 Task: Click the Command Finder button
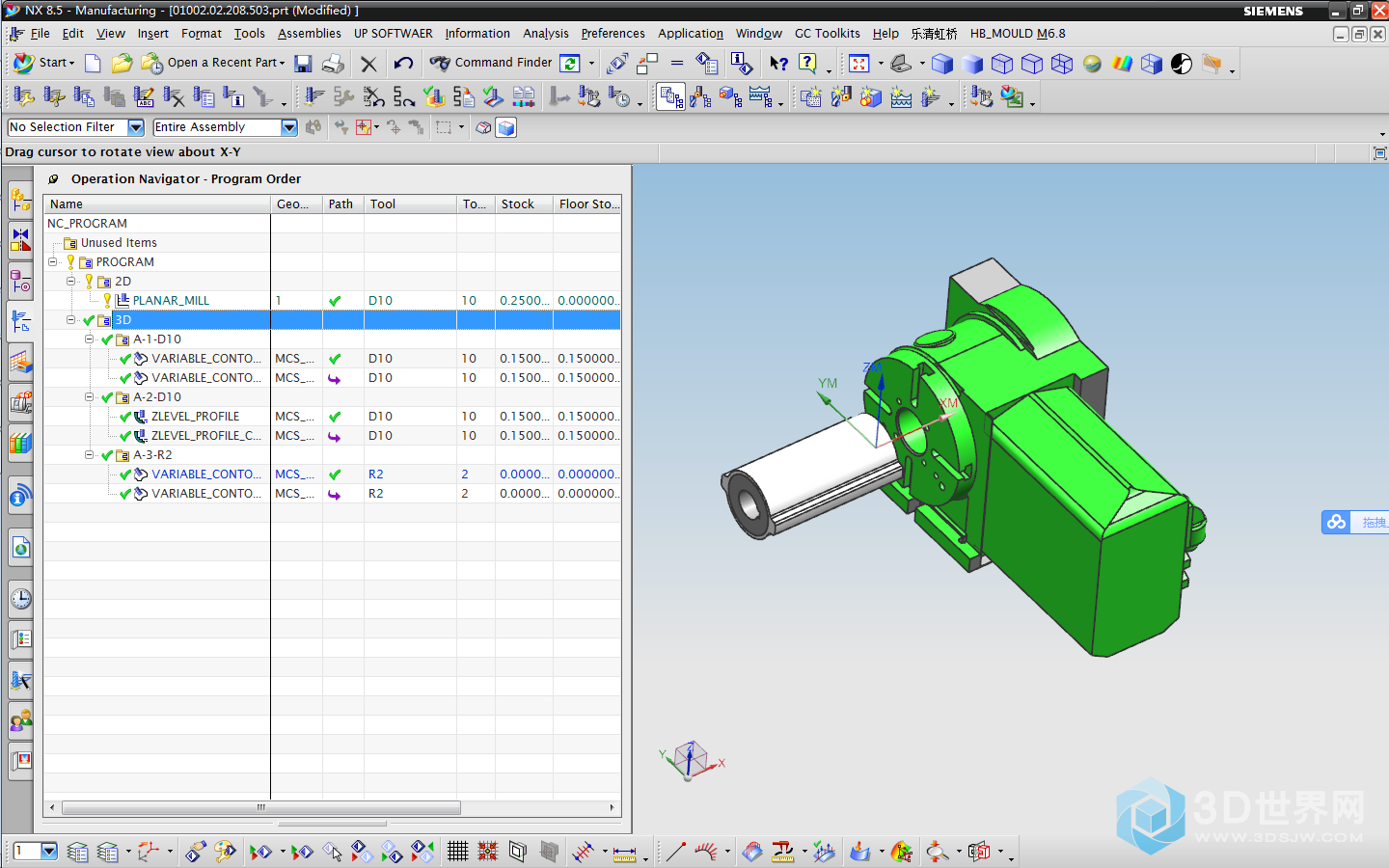(492, 63)
